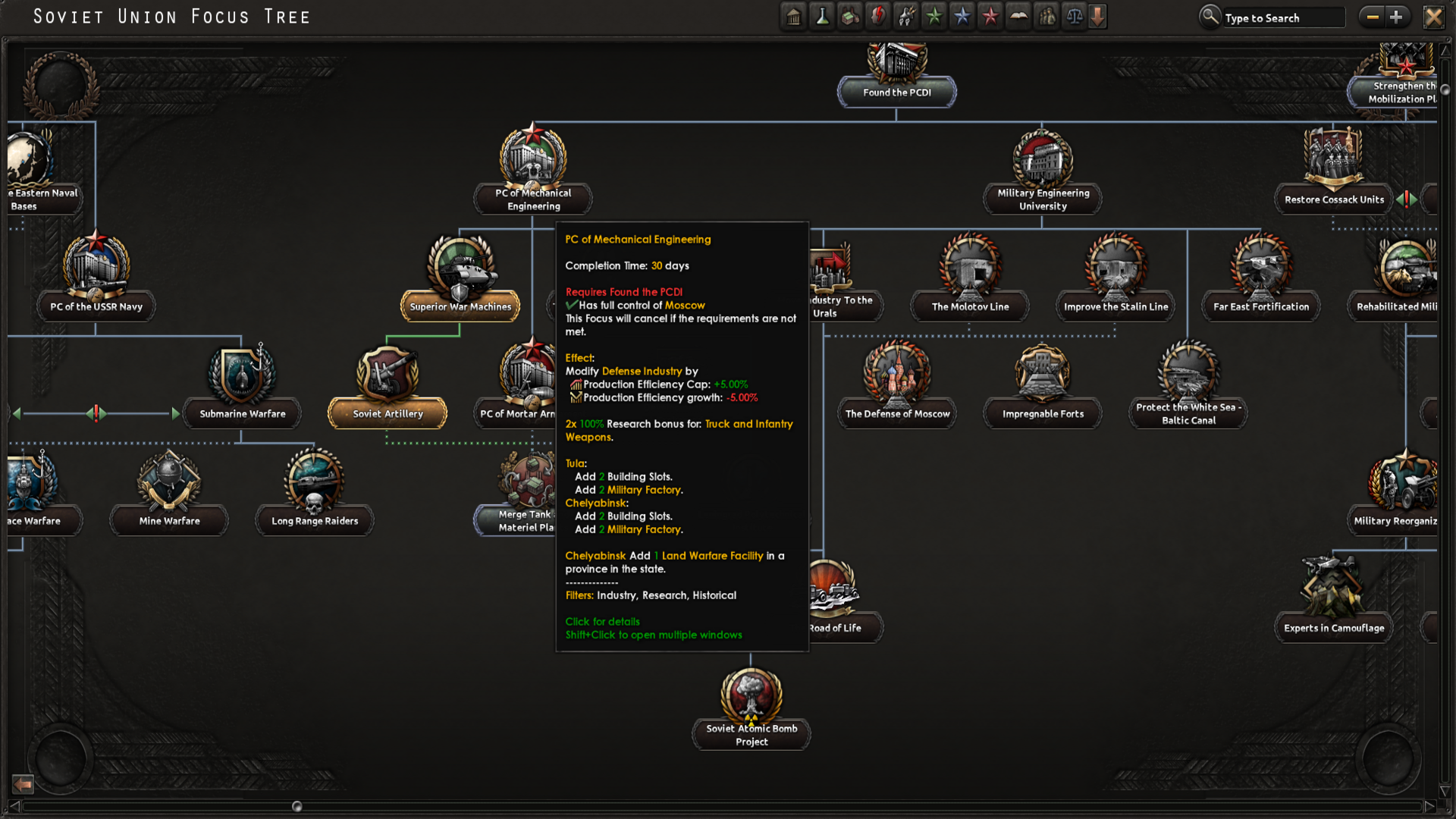Click the Submarine Warfare focus icon
This screenshot has width=1456, height=819.
pos(242,375)
